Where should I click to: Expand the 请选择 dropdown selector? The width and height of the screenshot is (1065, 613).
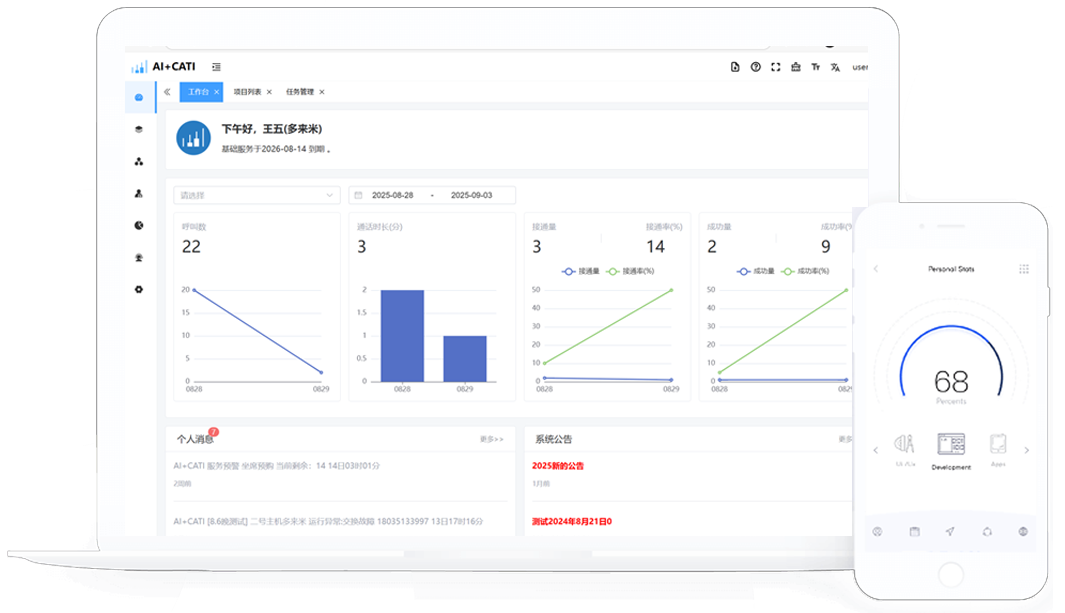coord(257,195)
